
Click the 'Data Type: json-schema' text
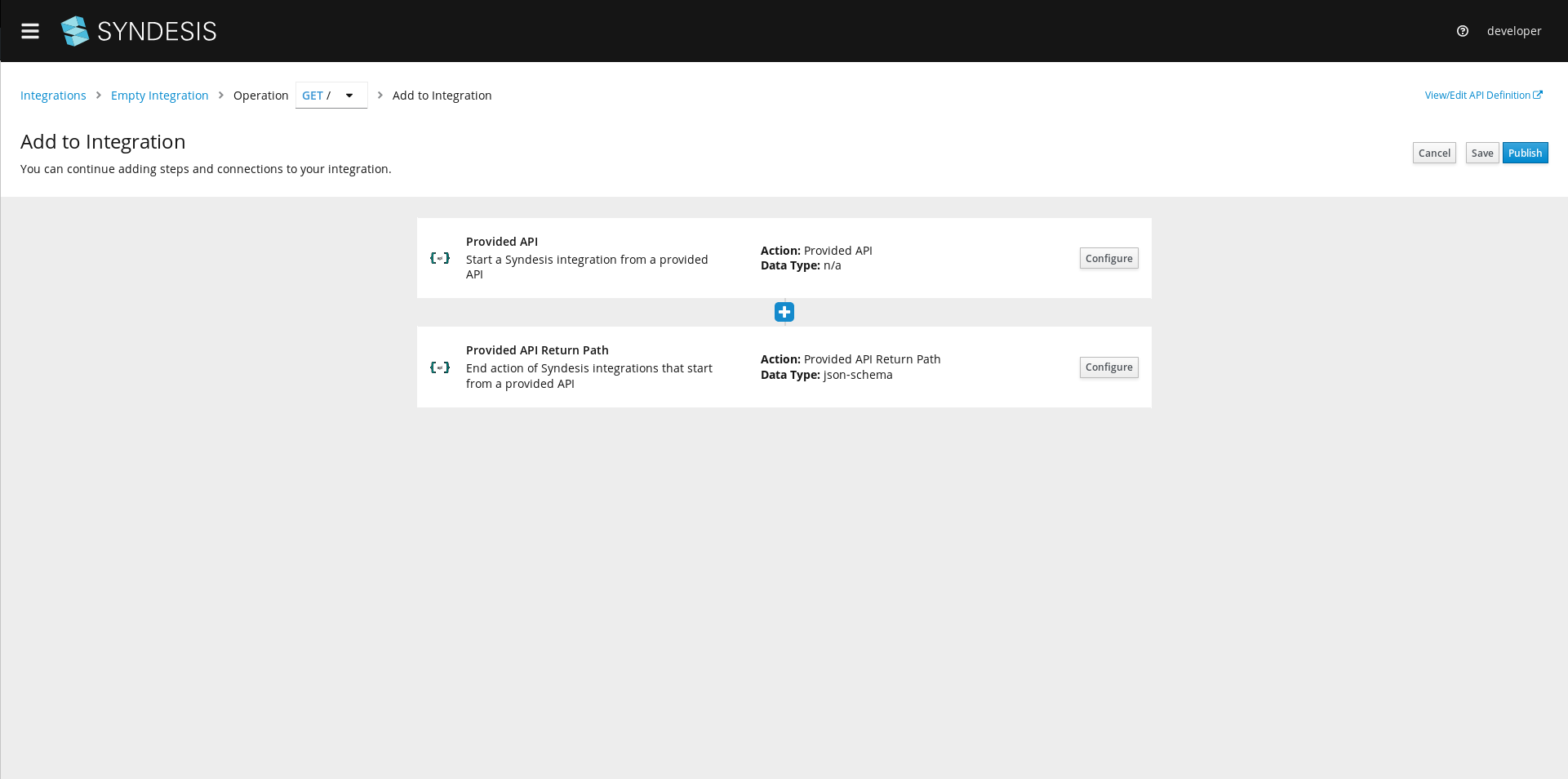[x=826, y=375]
